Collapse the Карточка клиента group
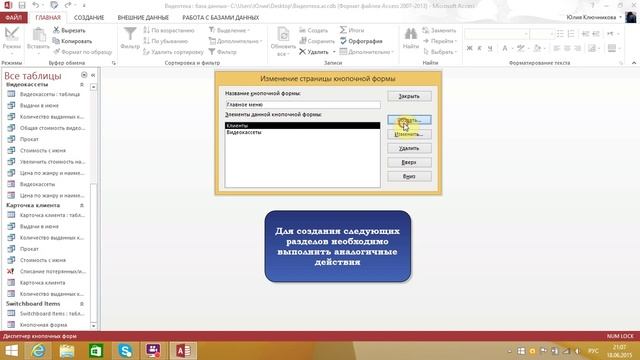Image resolution: width=640 pixels, height=360 pixels. (x=82, y=205)
